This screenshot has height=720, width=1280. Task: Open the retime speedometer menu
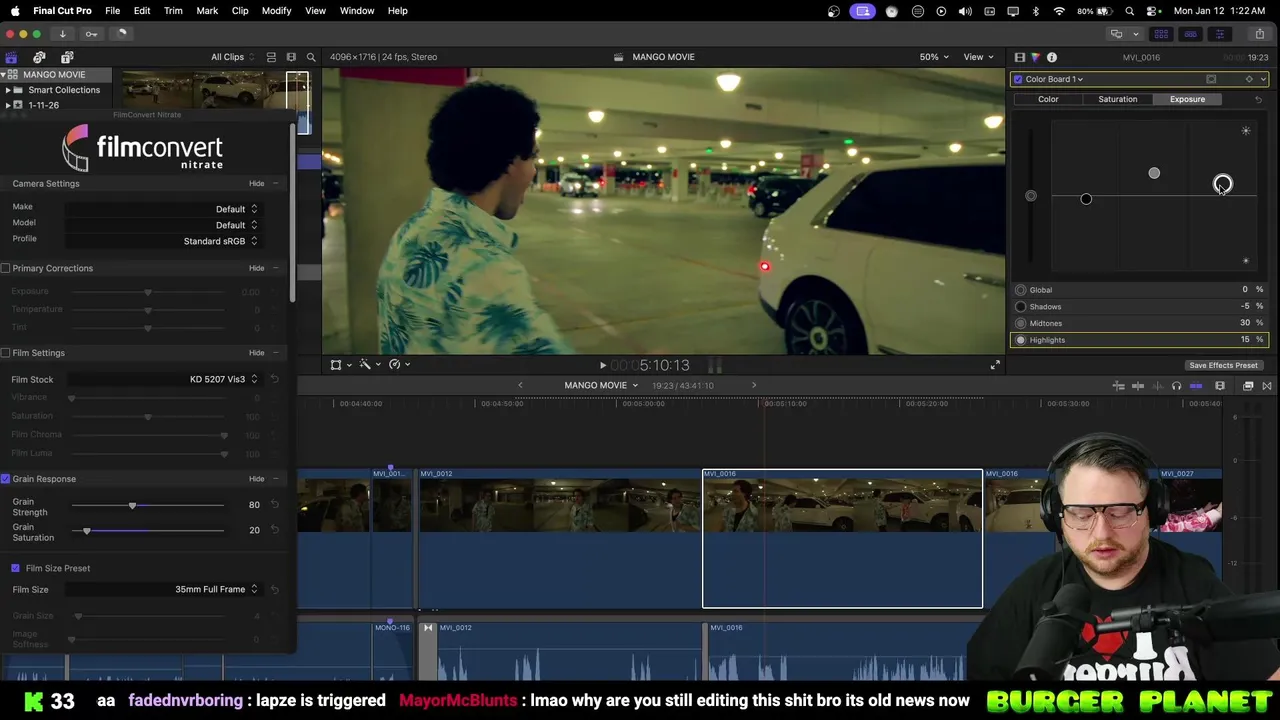(397, 365)
